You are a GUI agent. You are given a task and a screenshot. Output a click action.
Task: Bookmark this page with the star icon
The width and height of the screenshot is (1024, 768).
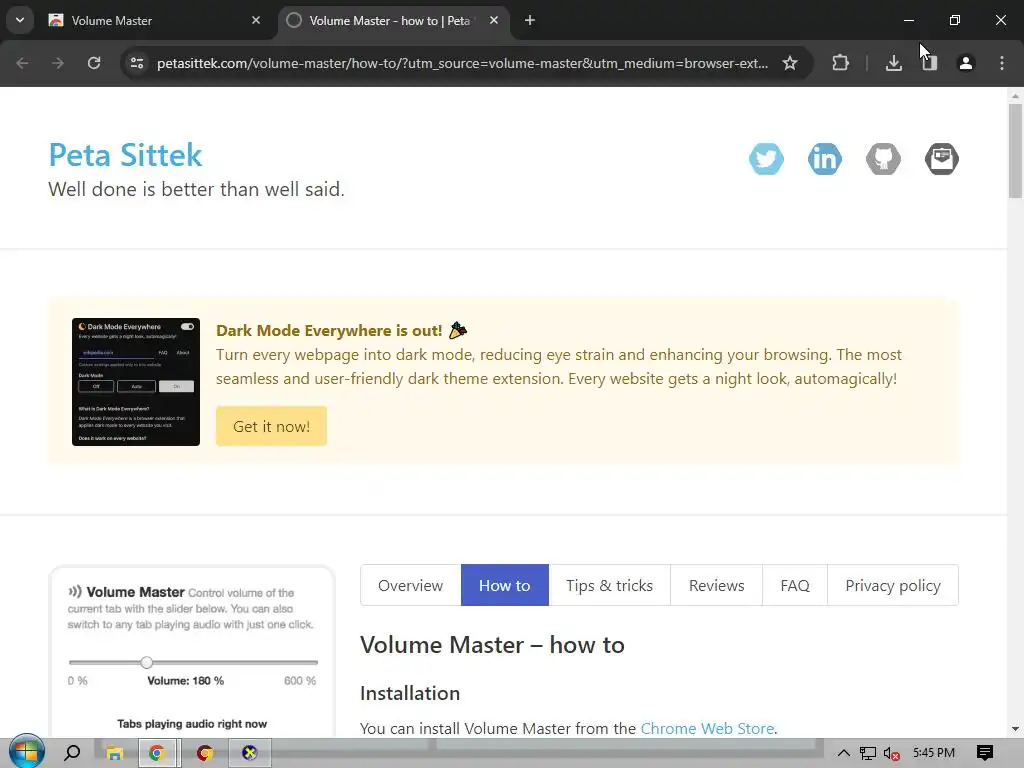pos(790,63)
